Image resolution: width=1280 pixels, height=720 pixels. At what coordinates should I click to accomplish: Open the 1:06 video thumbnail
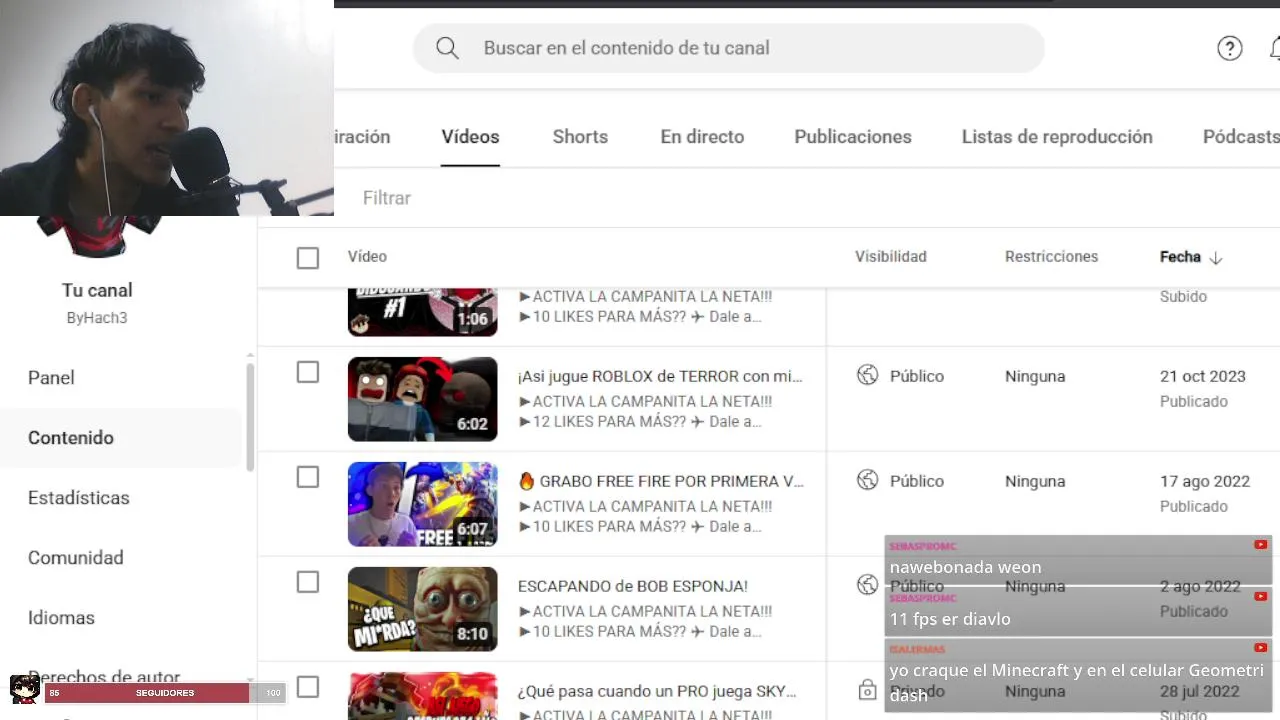pos(422,312)
